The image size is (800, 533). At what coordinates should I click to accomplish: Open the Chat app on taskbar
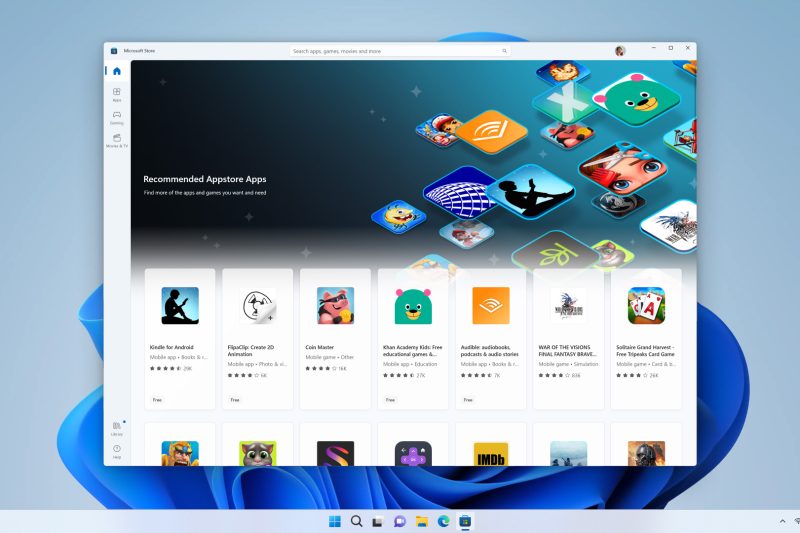[x=399, y=521]
